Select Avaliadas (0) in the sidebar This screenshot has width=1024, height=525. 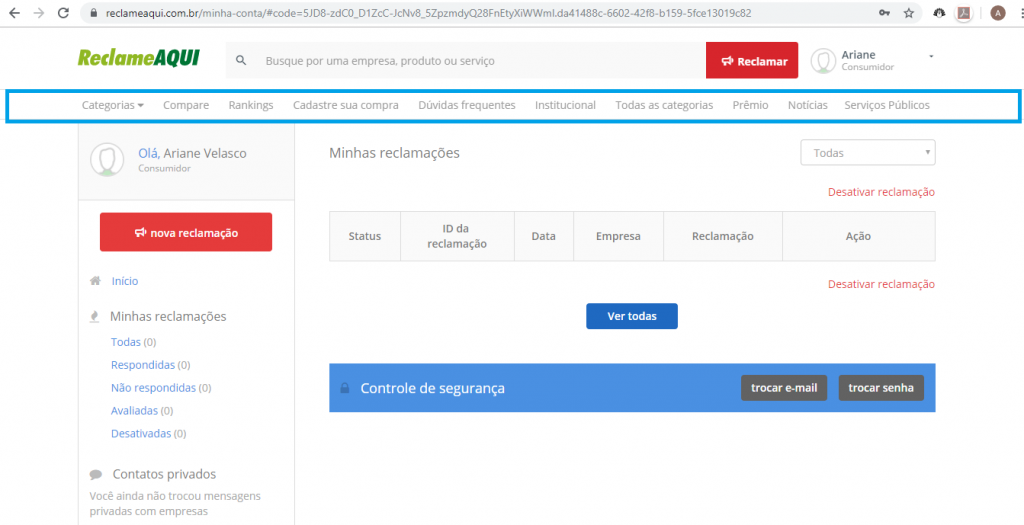142,411
